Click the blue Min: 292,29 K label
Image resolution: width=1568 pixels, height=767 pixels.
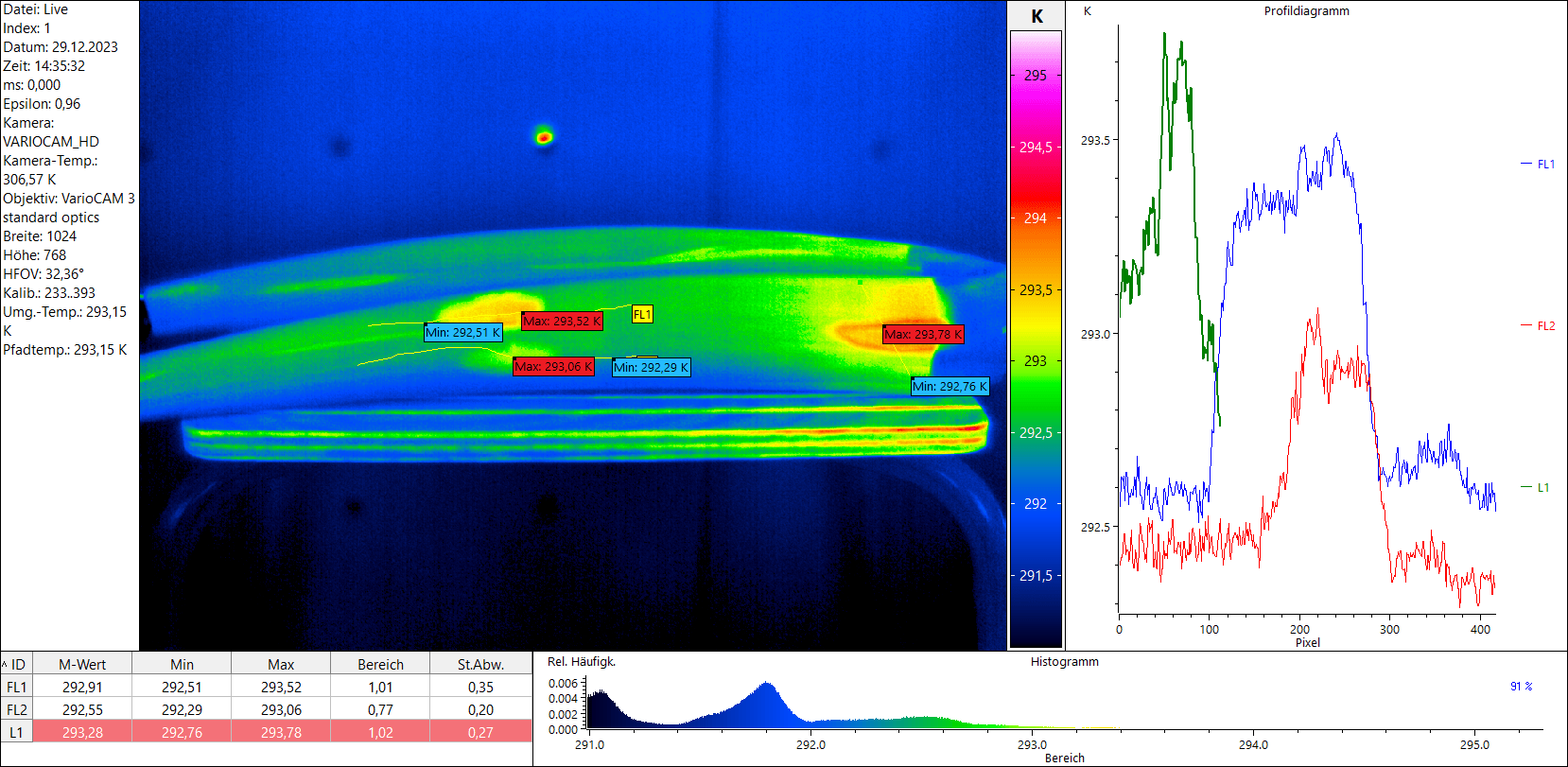point(652,368)
